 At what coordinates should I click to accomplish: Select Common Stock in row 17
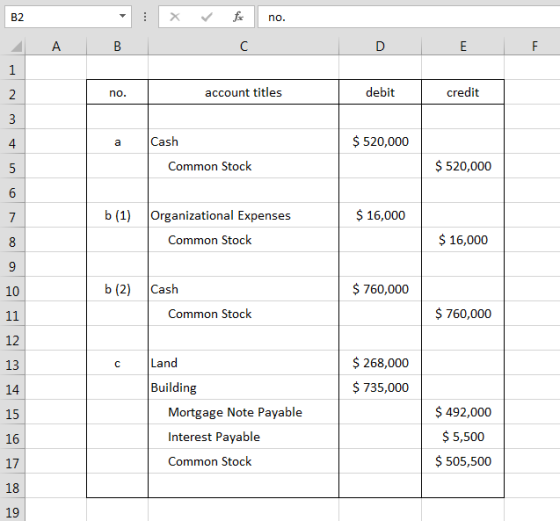[244, 462]
